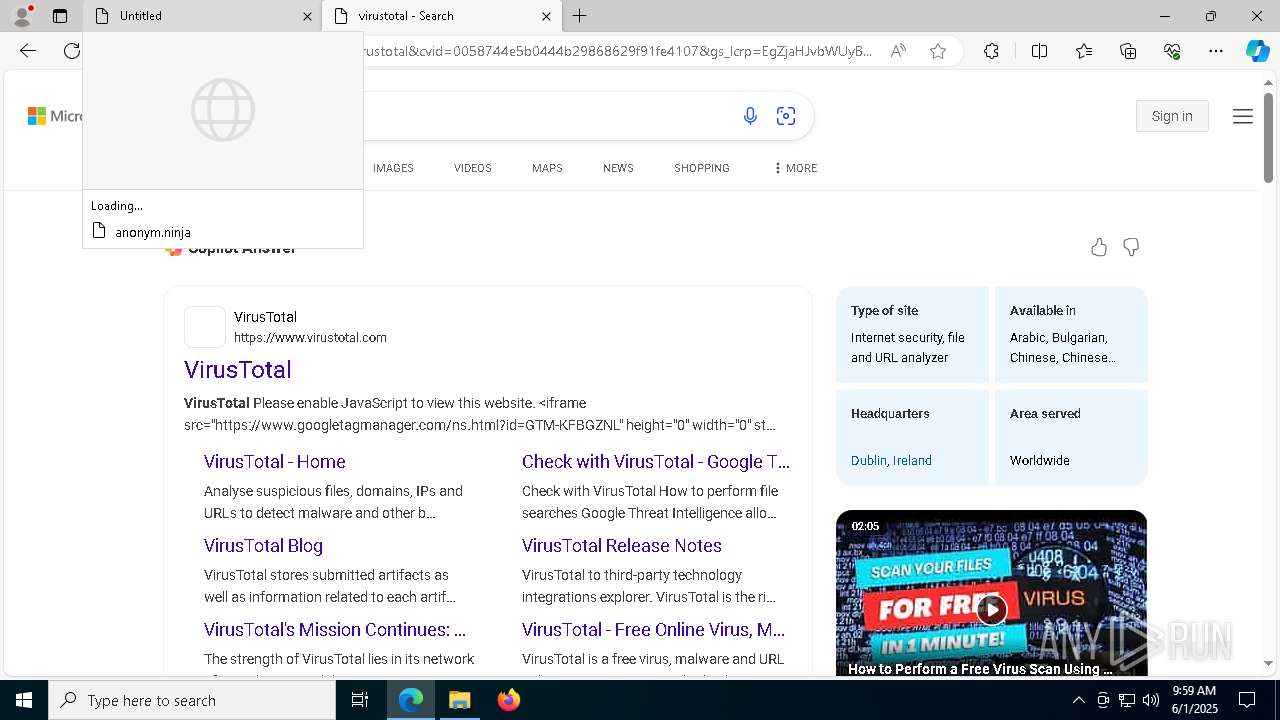1280x720 pixels.
Task: Add page to favorites star icon
Action: coord(938,51)
